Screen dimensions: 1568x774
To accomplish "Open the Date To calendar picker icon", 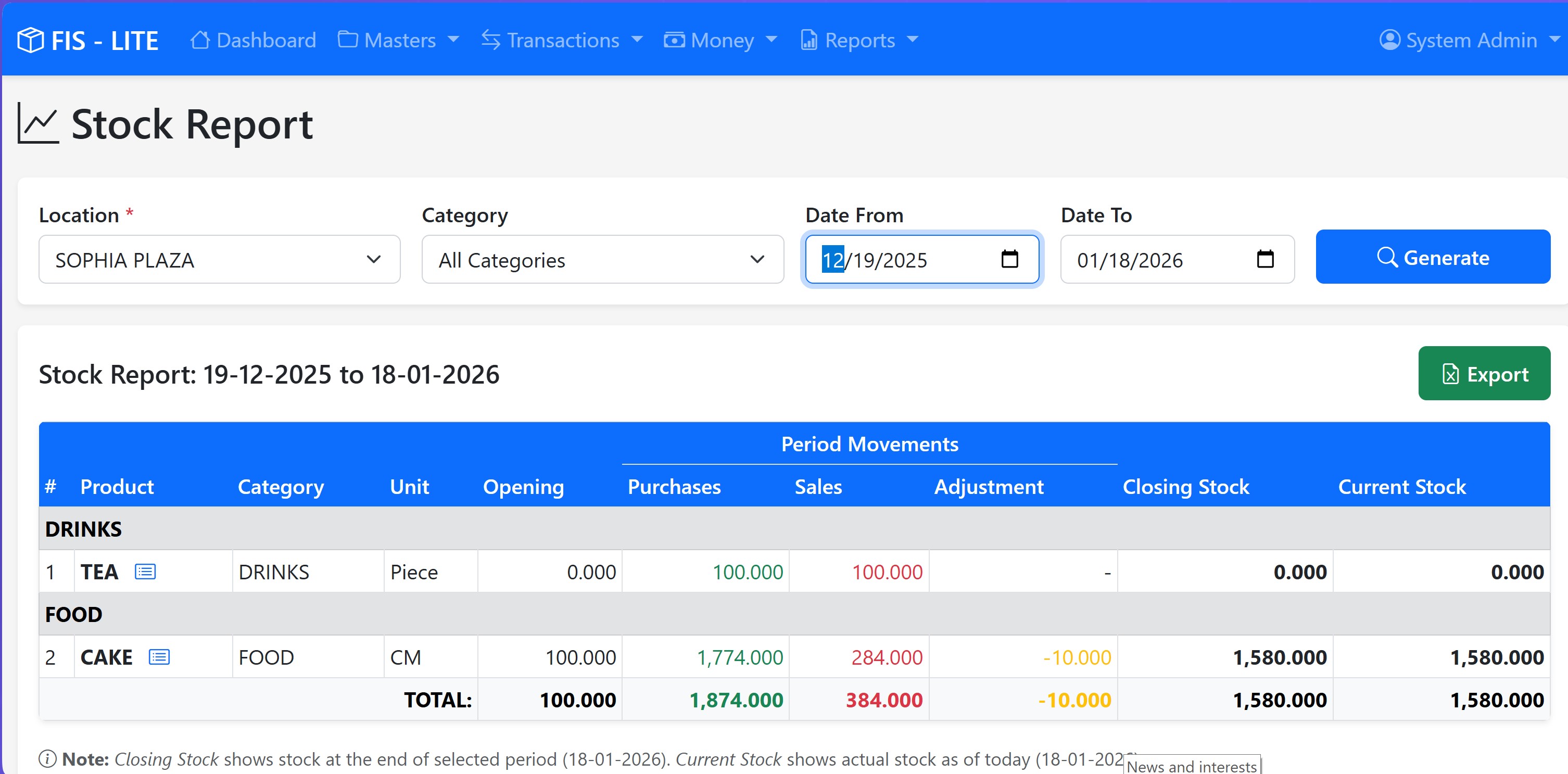I will [1265, 259].
